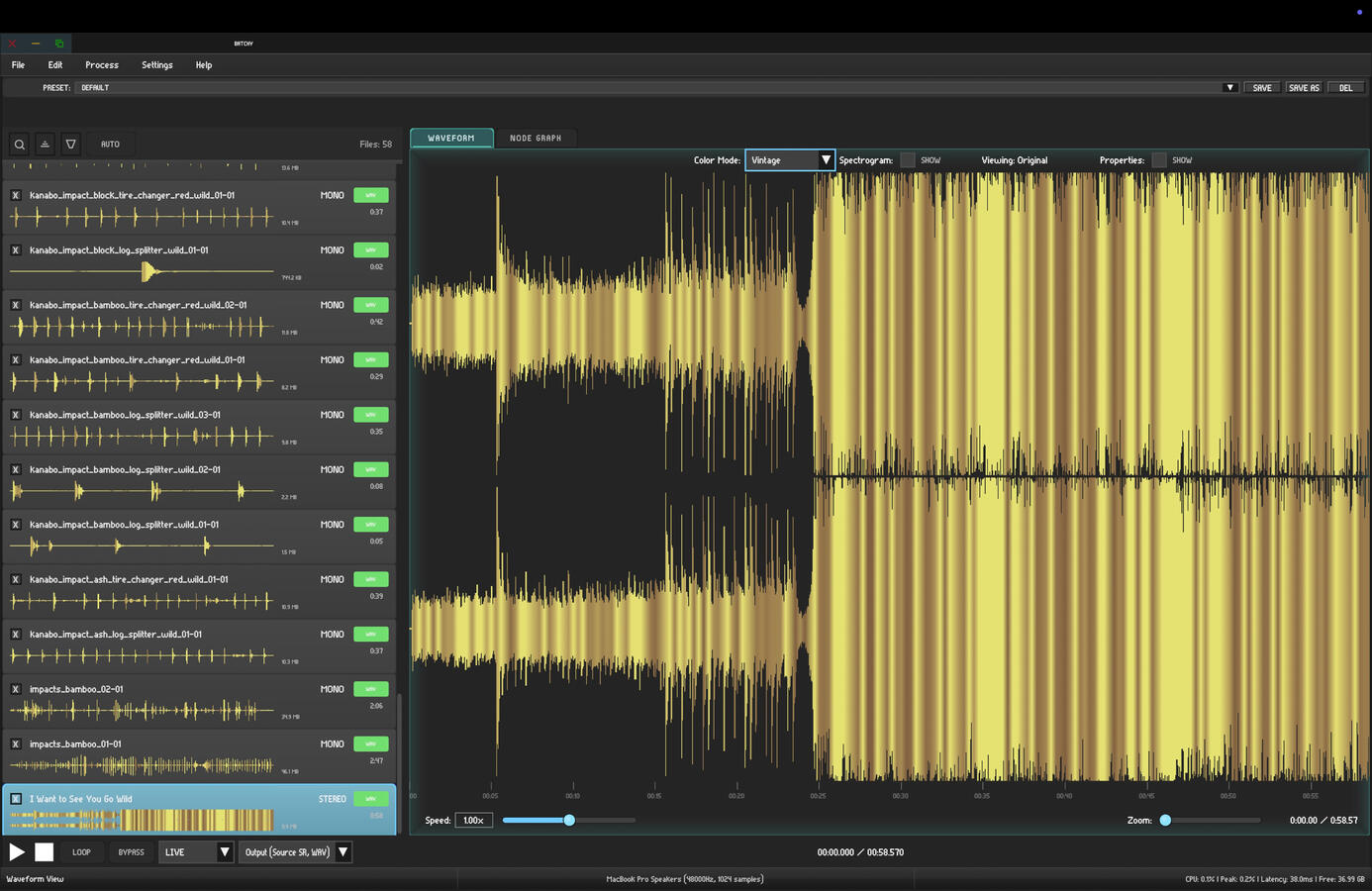Open the Color Mode Vintage dropdown
The image size is (1372, 891).
coord(790,160)
